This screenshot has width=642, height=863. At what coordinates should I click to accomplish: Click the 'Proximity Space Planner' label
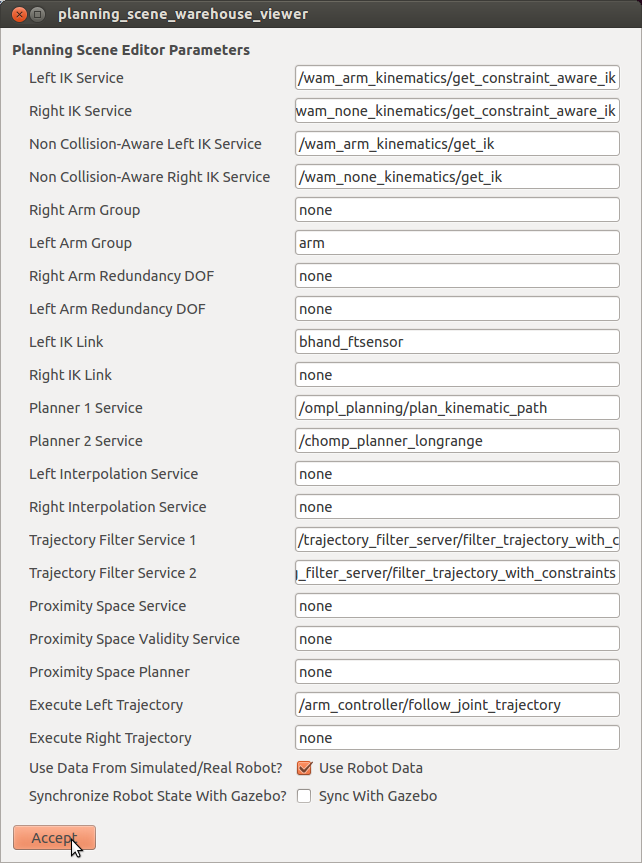click(110, 672)
